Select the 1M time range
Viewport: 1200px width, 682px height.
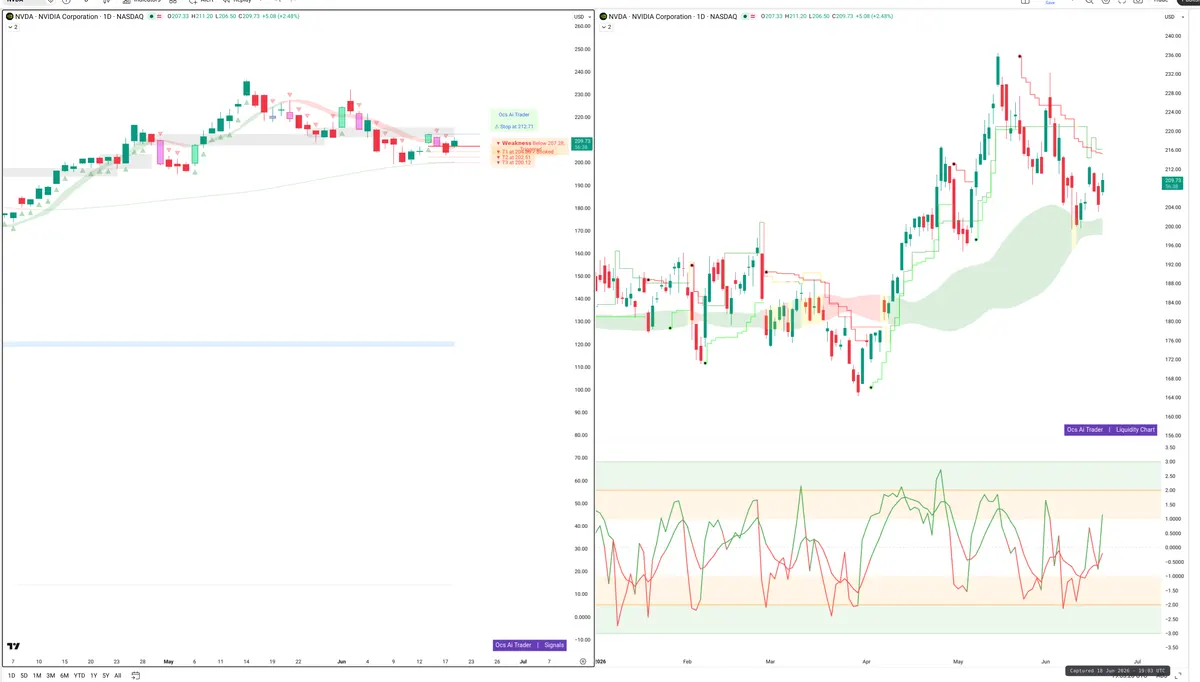(37, 676)
